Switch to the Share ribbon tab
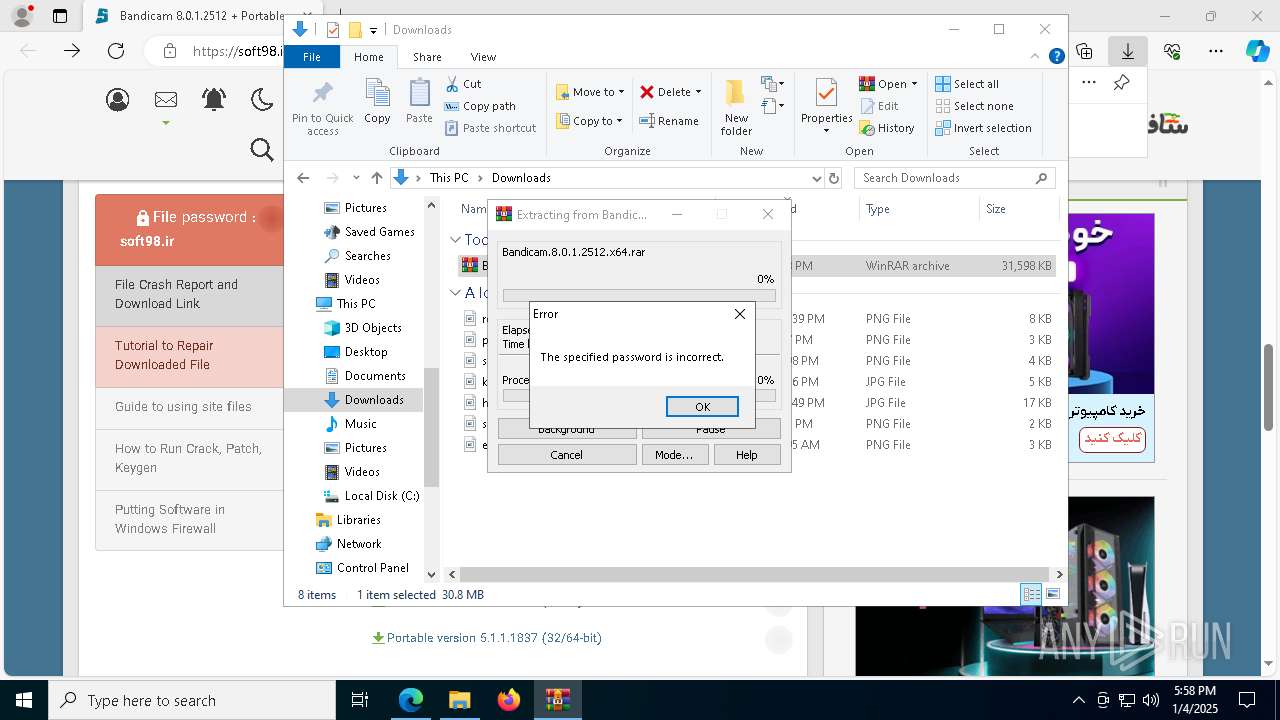Image resolution: width=1280 pixels, height=720 pixels. click(427, 57)
